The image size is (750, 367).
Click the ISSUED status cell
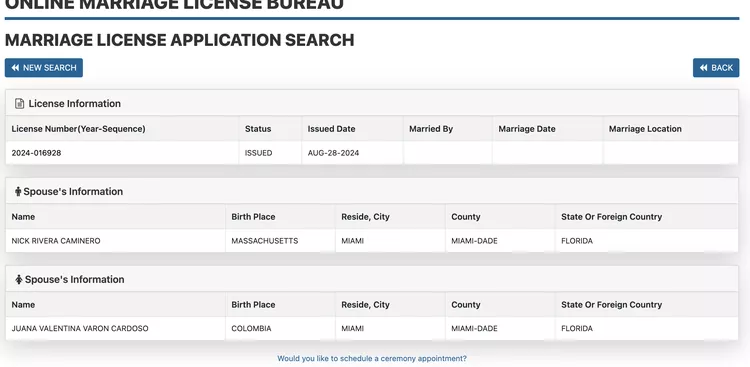point(270,153)
